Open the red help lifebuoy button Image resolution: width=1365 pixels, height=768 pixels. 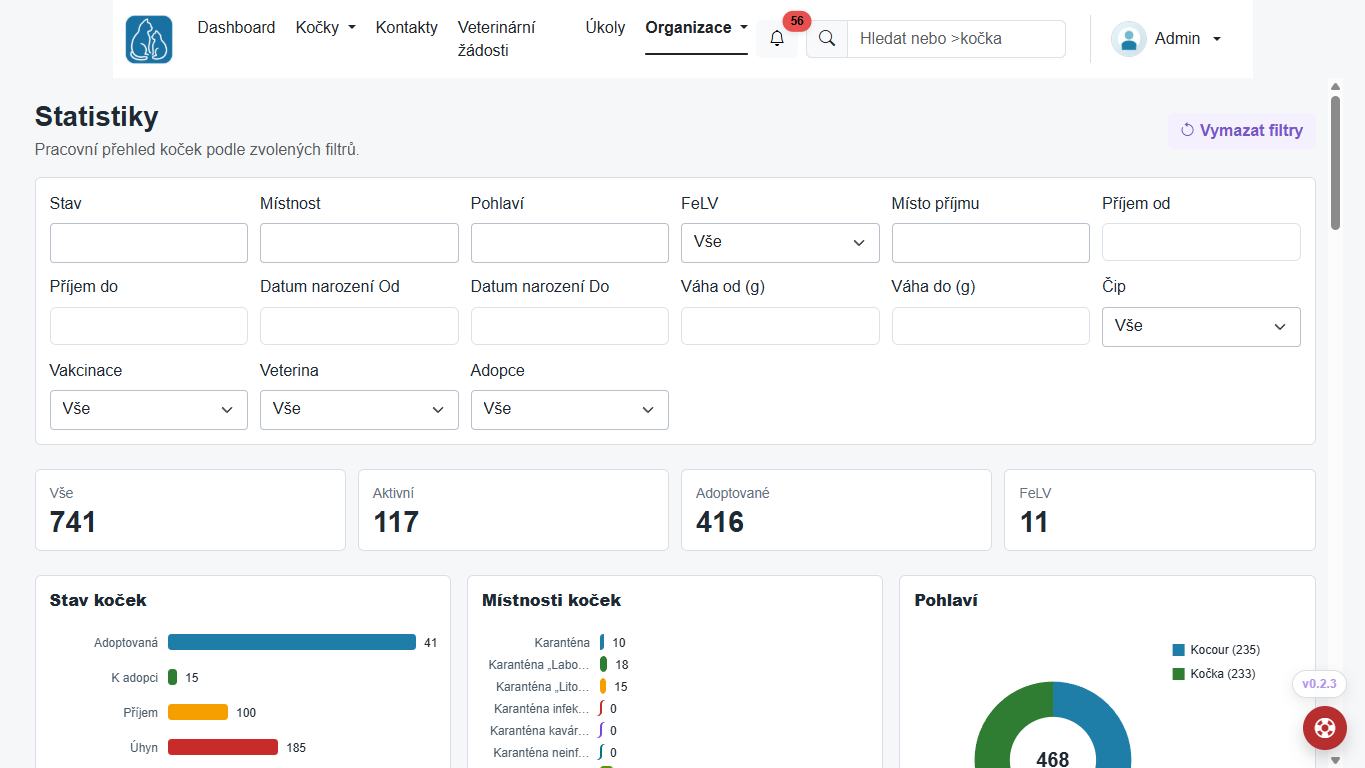click(1325, 727)
